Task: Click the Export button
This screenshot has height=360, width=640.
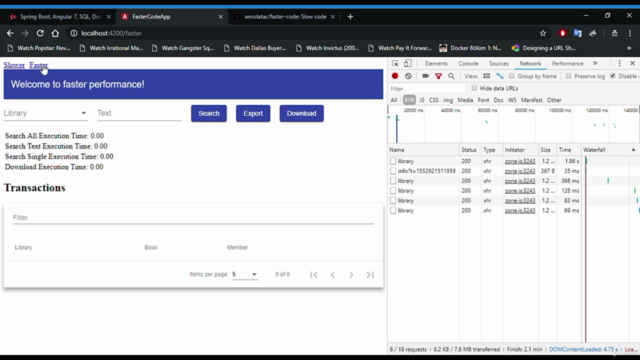Action: (253, 113)
